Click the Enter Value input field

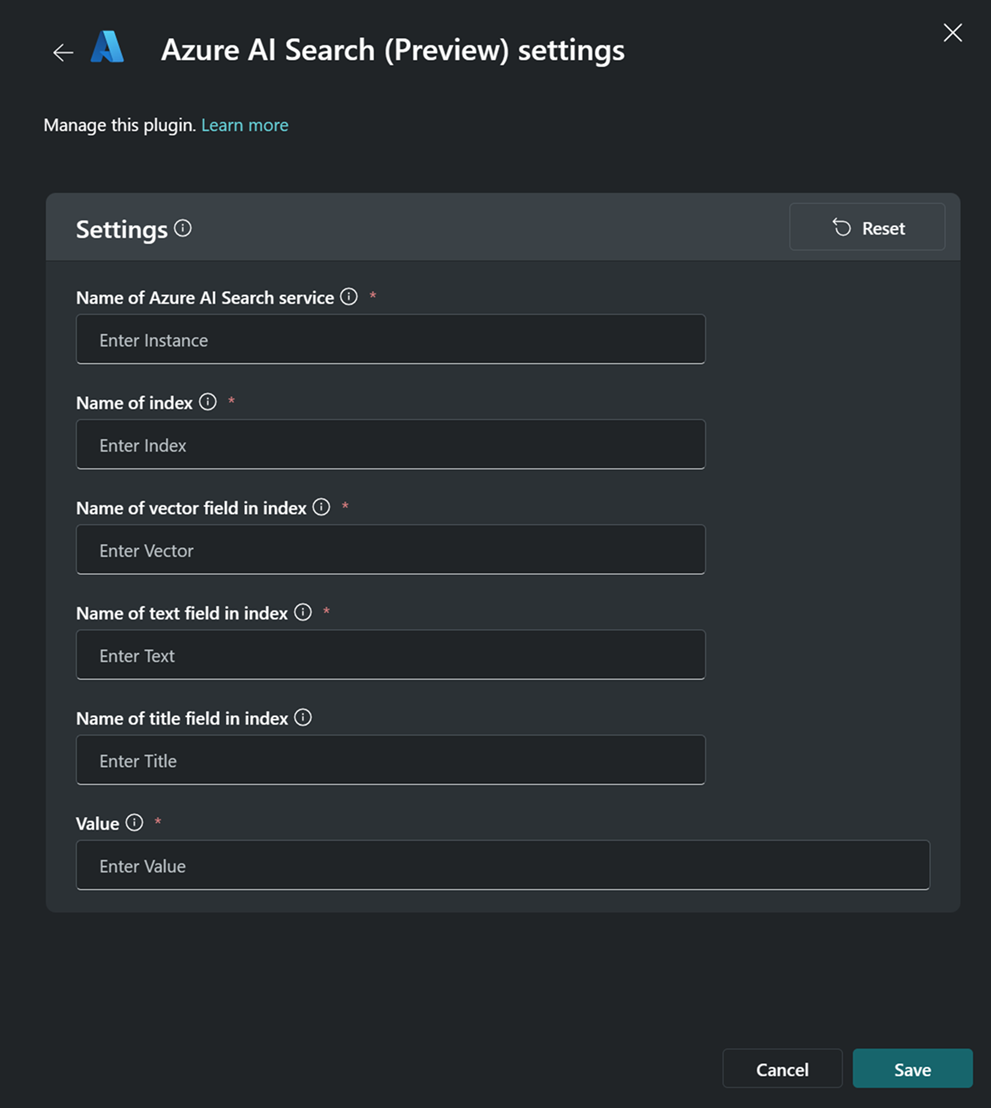pyautogui.click(x=503, y=865)
